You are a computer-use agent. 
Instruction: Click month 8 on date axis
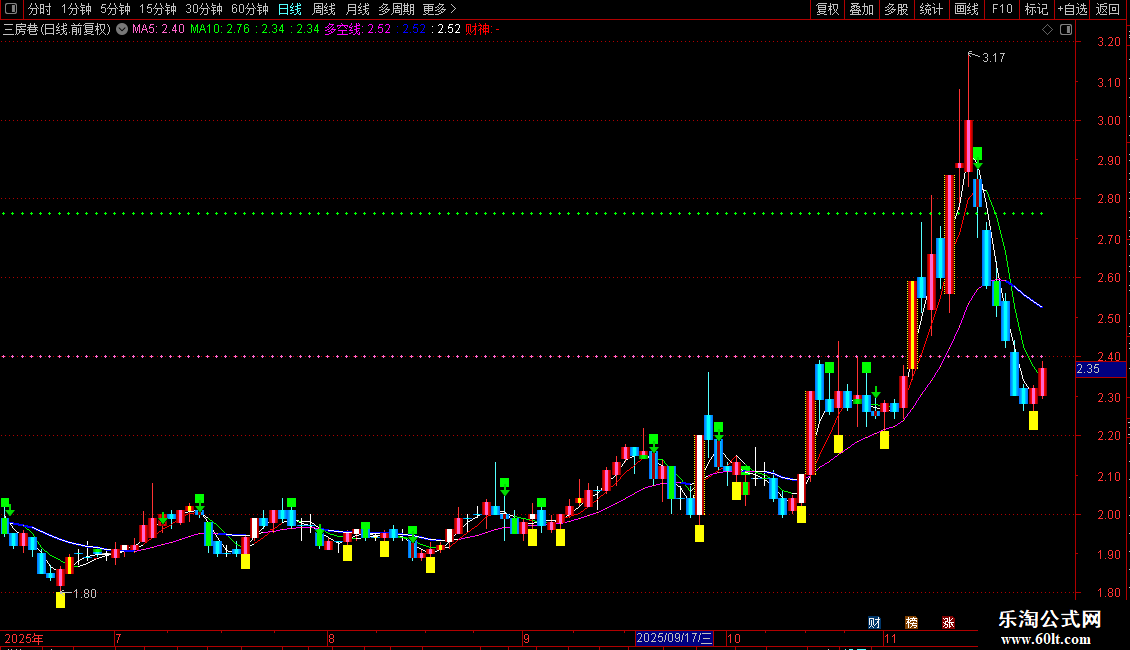332,638
